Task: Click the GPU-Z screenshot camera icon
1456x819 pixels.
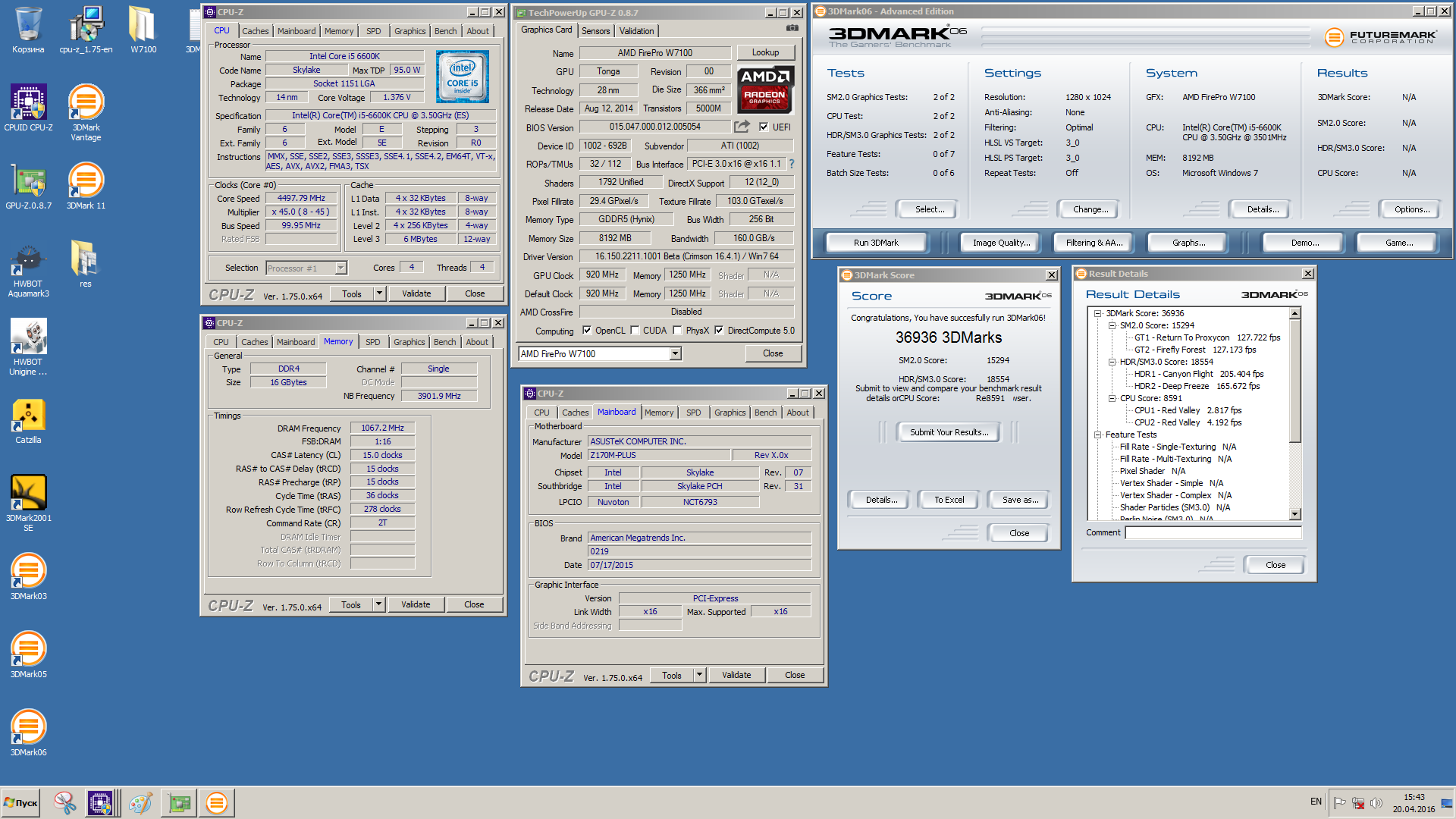Action: point(792,28)
